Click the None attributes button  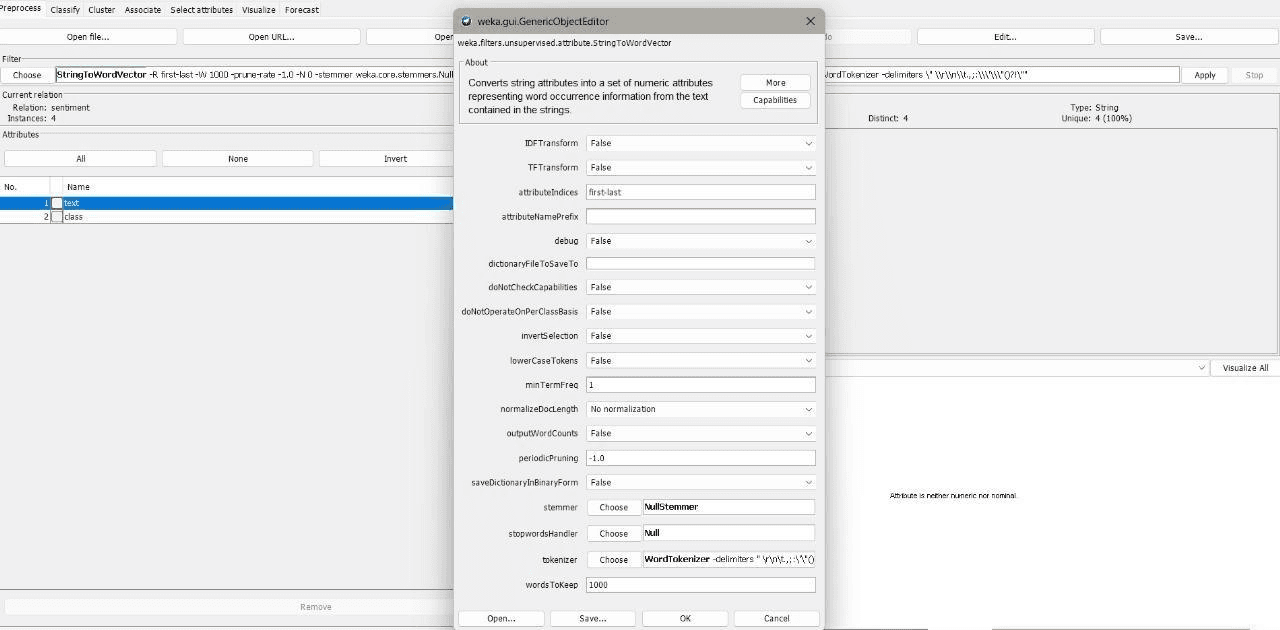(238, 159)
